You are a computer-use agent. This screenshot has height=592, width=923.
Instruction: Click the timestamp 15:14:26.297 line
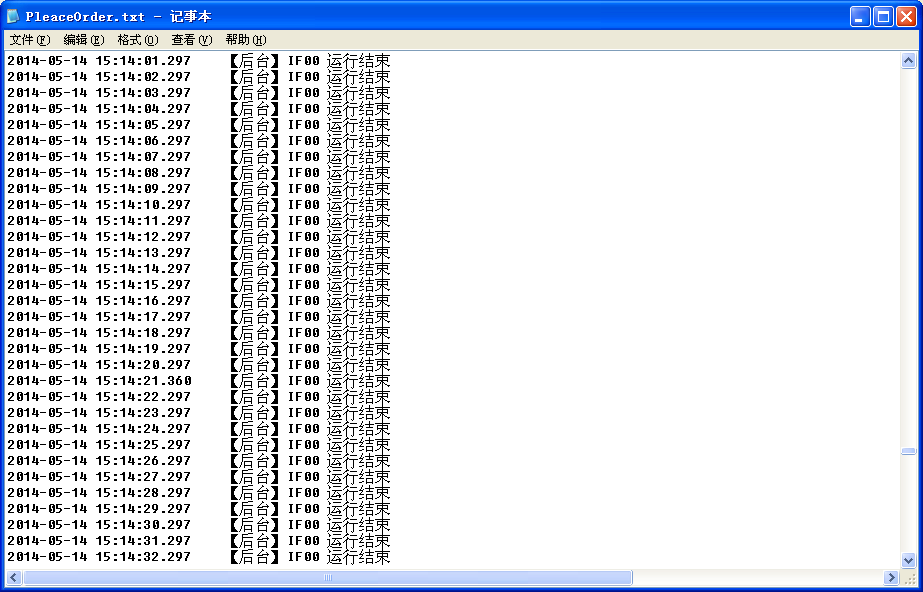coord(198,460)
